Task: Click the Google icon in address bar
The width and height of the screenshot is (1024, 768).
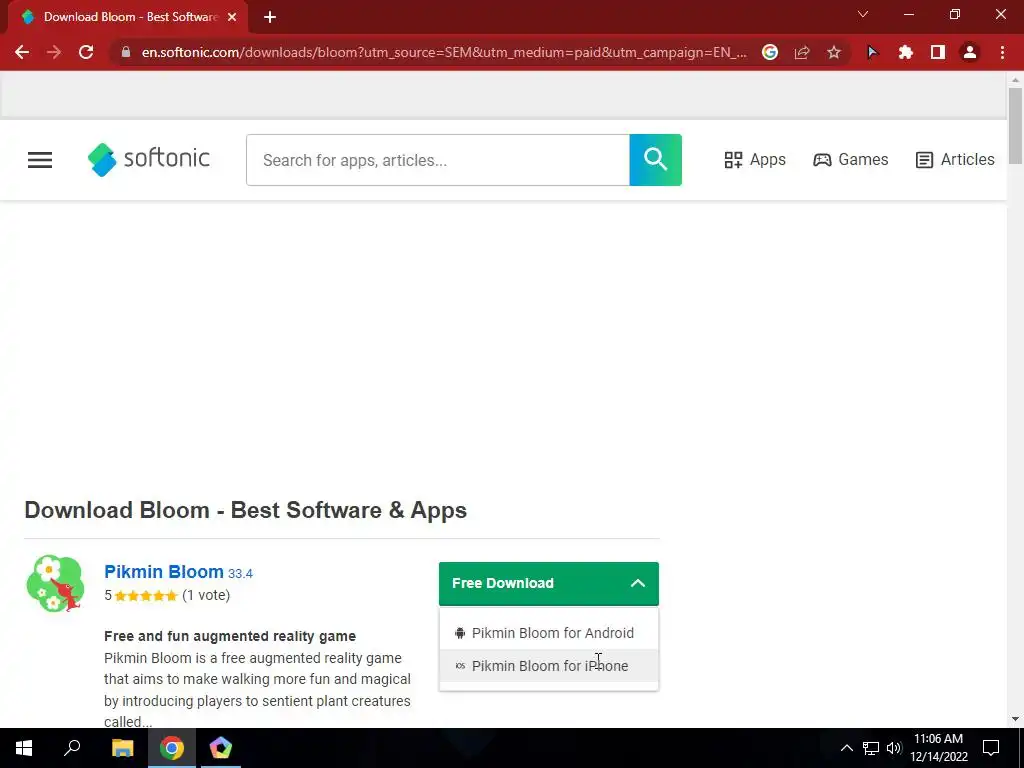Action: 770,52
